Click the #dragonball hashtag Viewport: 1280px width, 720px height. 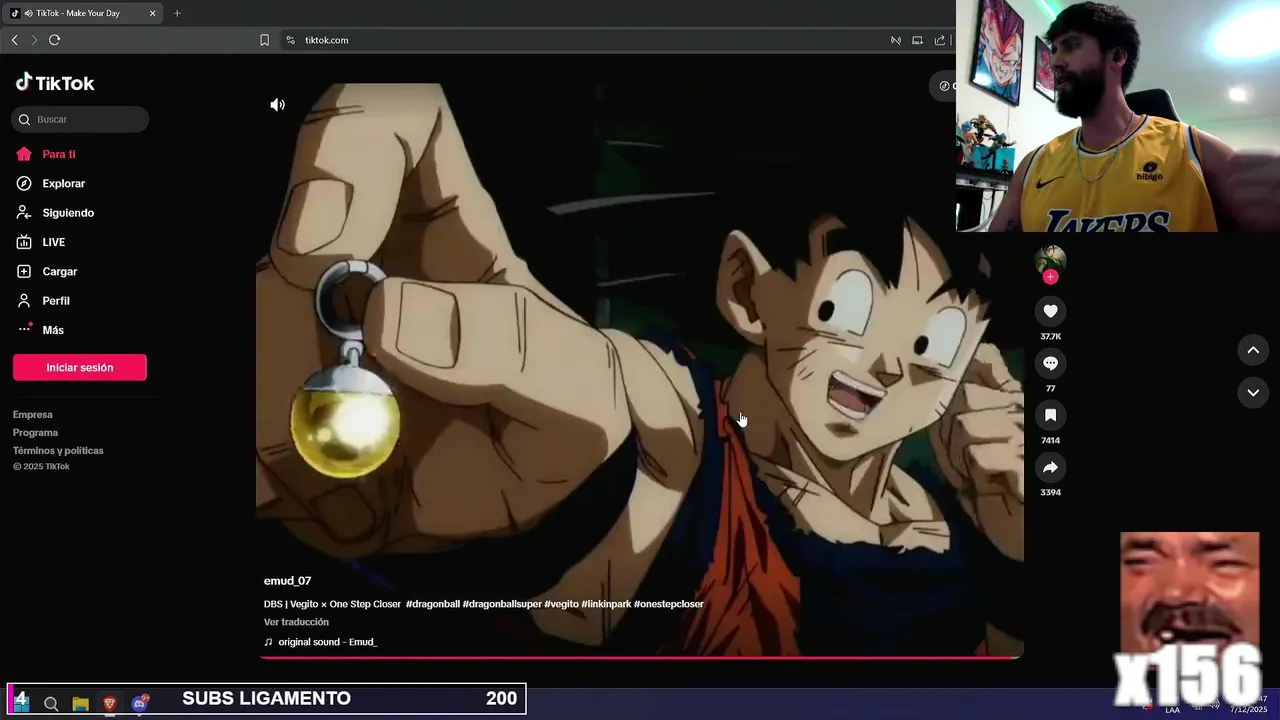433,604
